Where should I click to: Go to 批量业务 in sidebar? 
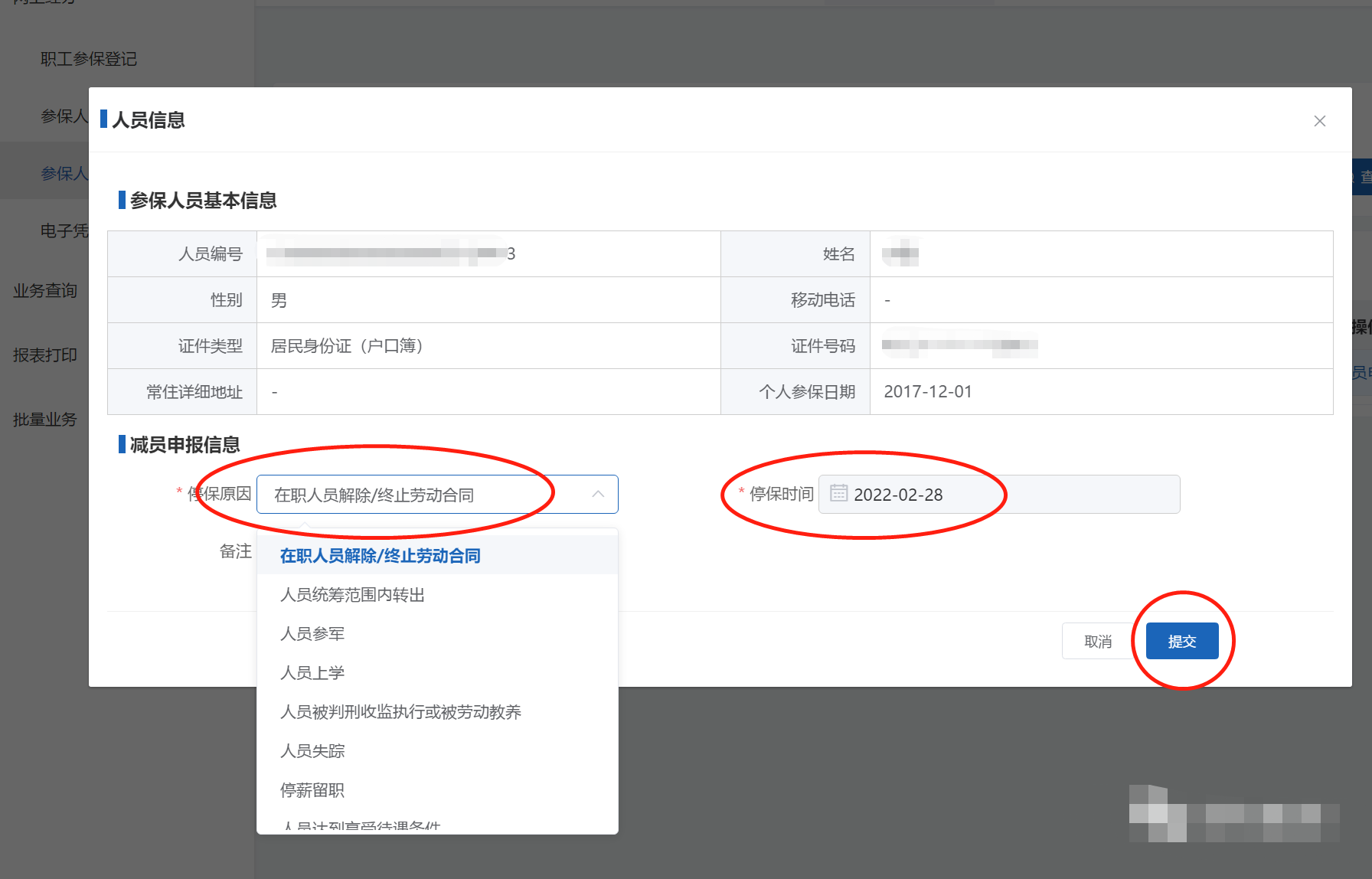(45, 420)
